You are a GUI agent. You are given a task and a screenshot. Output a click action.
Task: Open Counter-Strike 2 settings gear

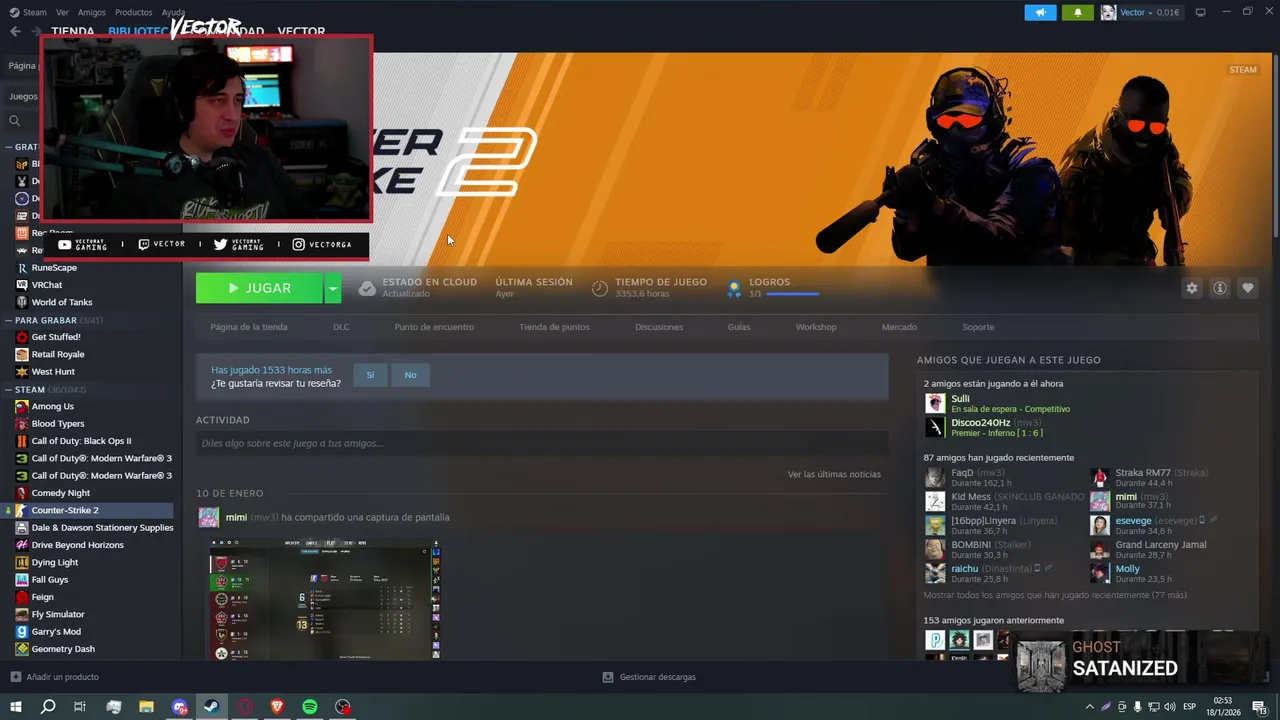click(x=1192, y=288)
